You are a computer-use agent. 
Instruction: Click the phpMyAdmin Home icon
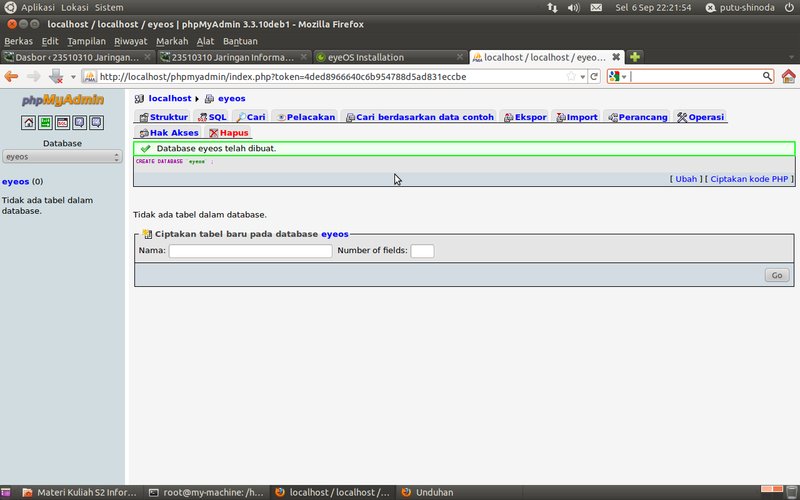(x=29, y=122)
